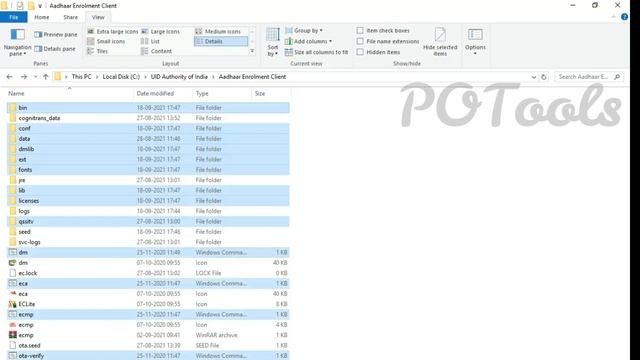Select Details layout
Screen dimensions: 640x360
point(221,41)
